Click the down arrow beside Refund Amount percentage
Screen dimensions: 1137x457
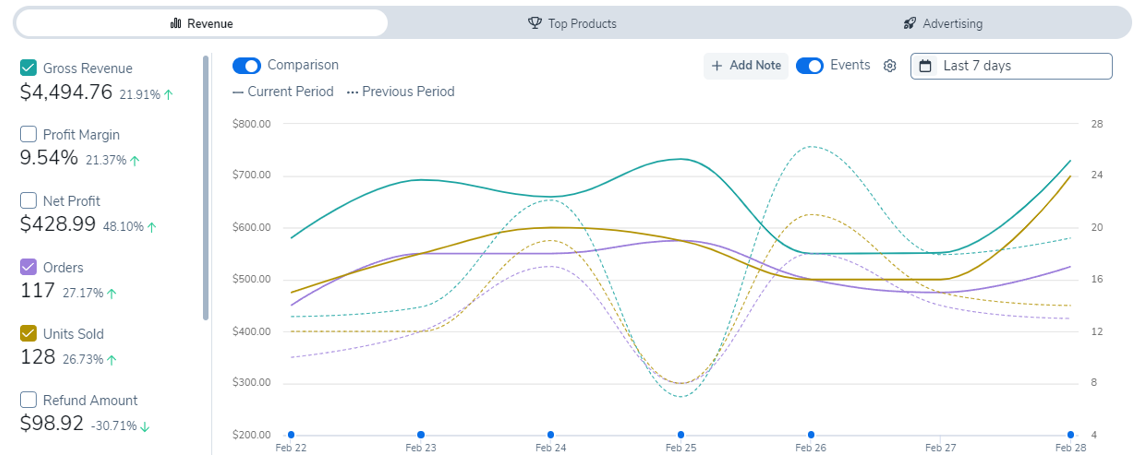coord(145,426)
